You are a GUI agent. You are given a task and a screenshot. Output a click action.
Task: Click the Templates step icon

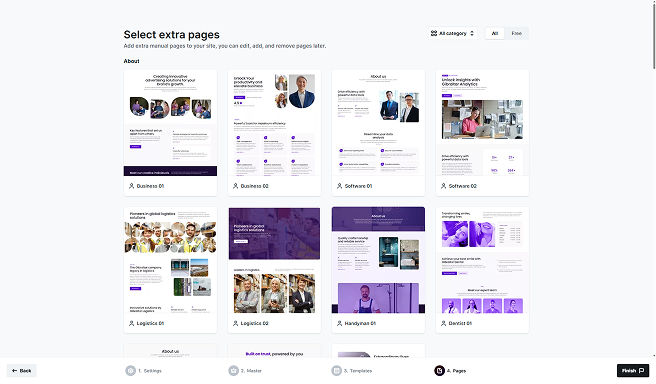pyautogui.click(x=336, y=371)
